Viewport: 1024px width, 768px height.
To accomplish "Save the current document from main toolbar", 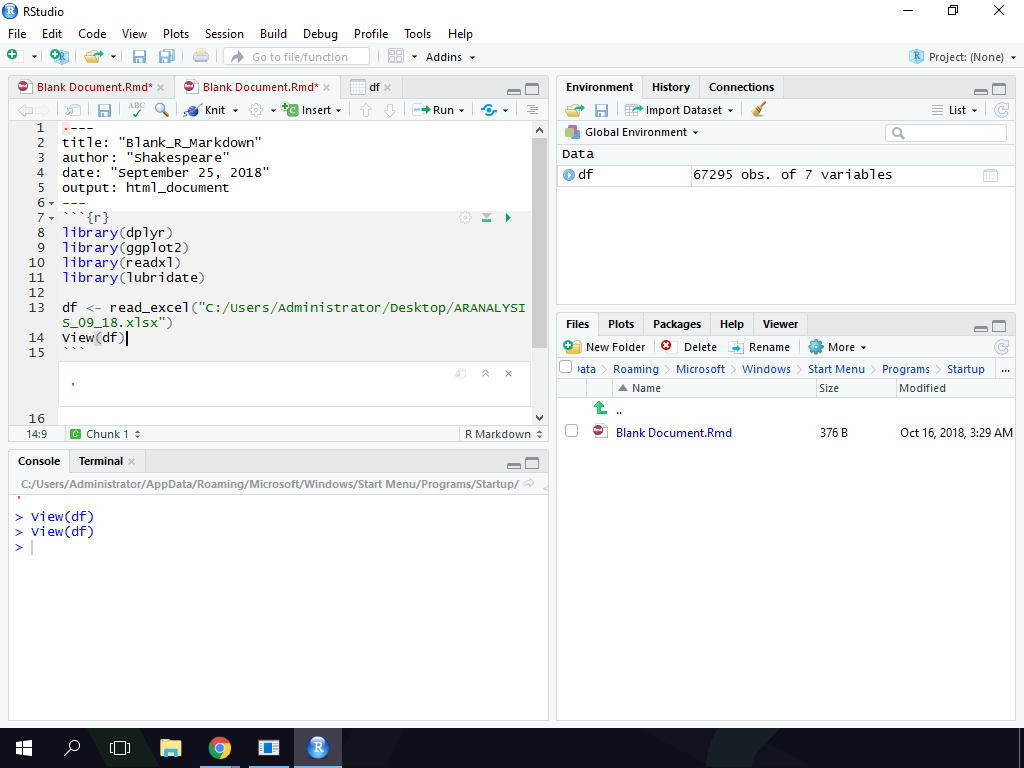I will (139, 57).
